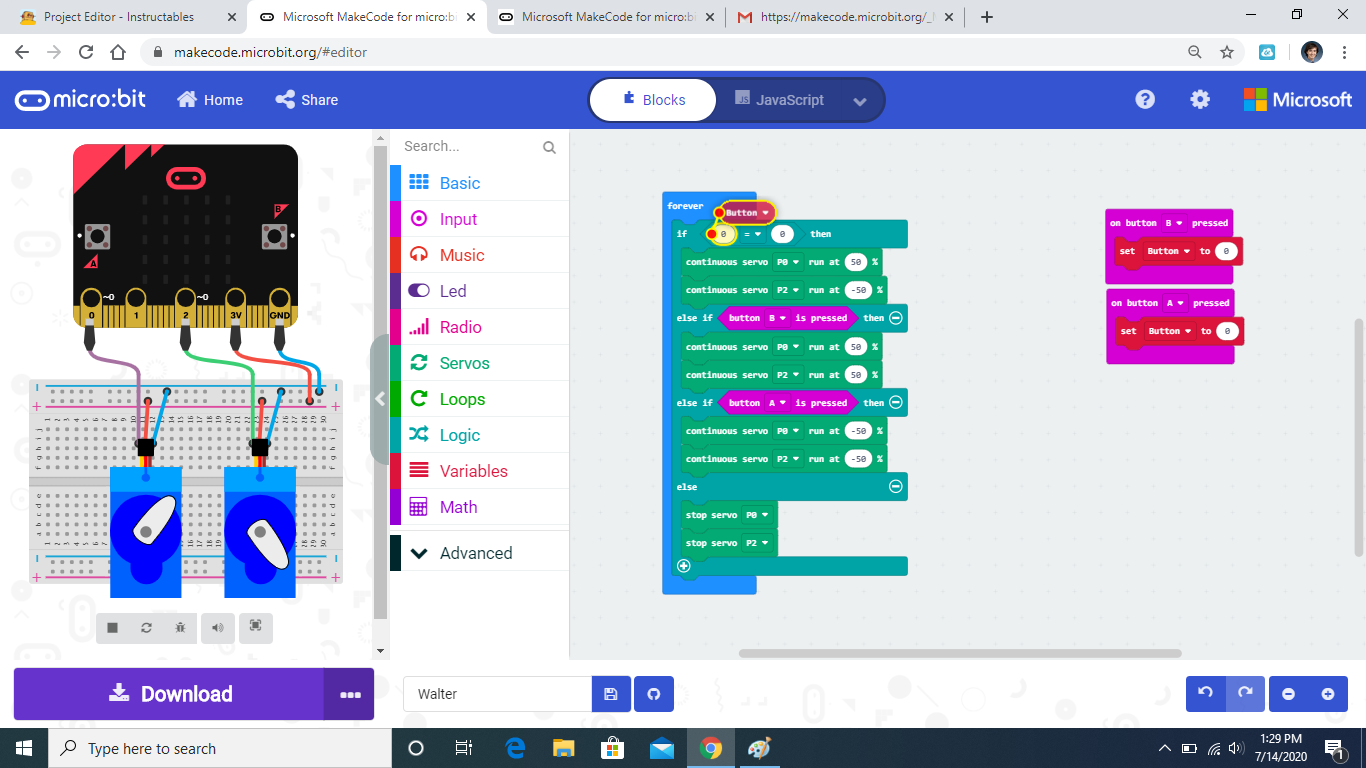Open the settings gear menu

(1200, 99)
